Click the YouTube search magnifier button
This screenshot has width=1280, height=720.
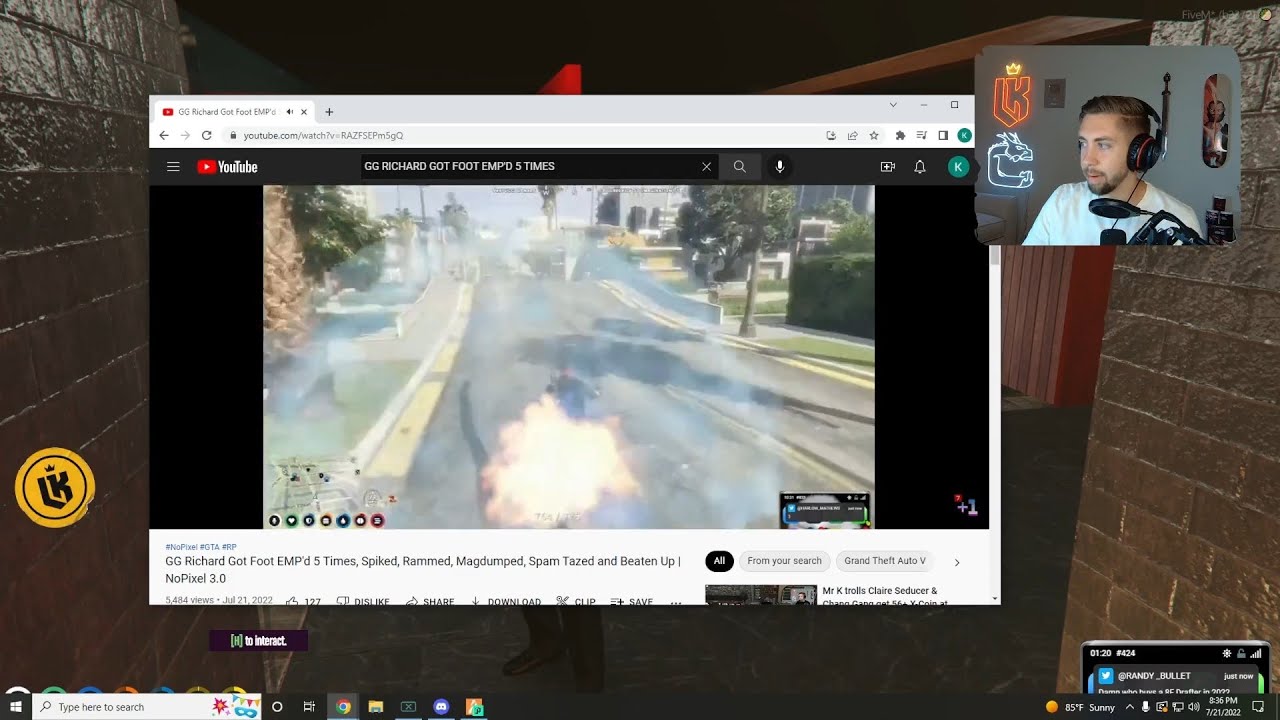coord(739,167)
